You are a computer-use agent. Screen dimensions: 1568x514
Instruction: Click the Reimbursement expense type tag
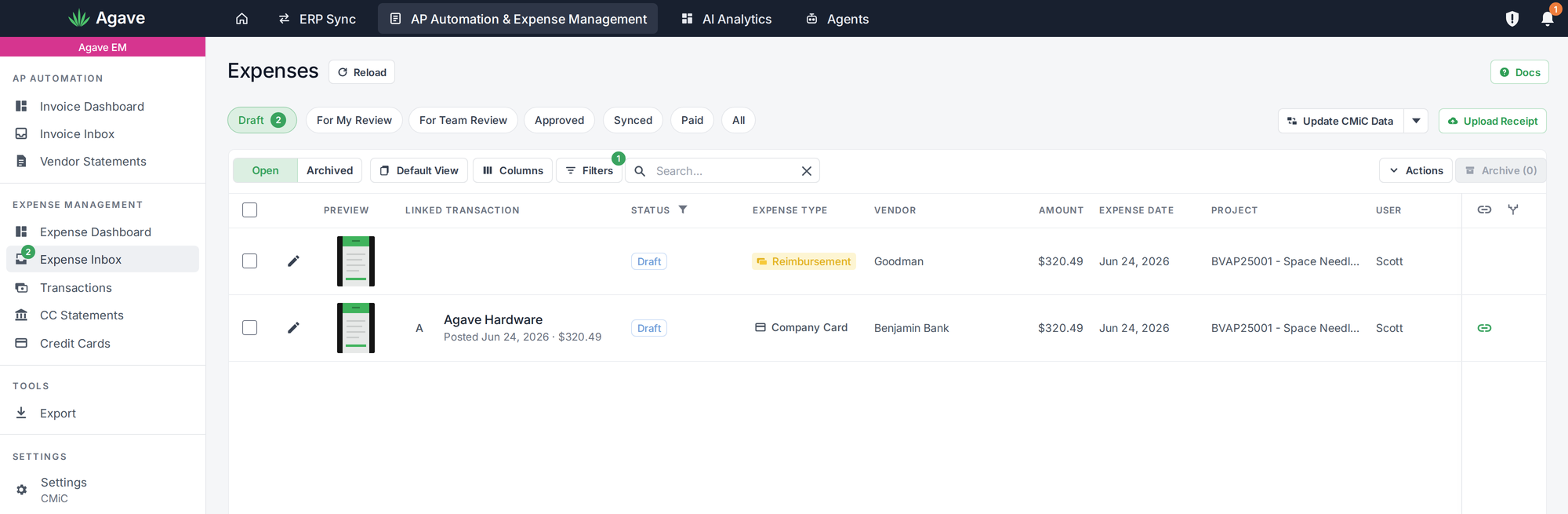point(804,261)
